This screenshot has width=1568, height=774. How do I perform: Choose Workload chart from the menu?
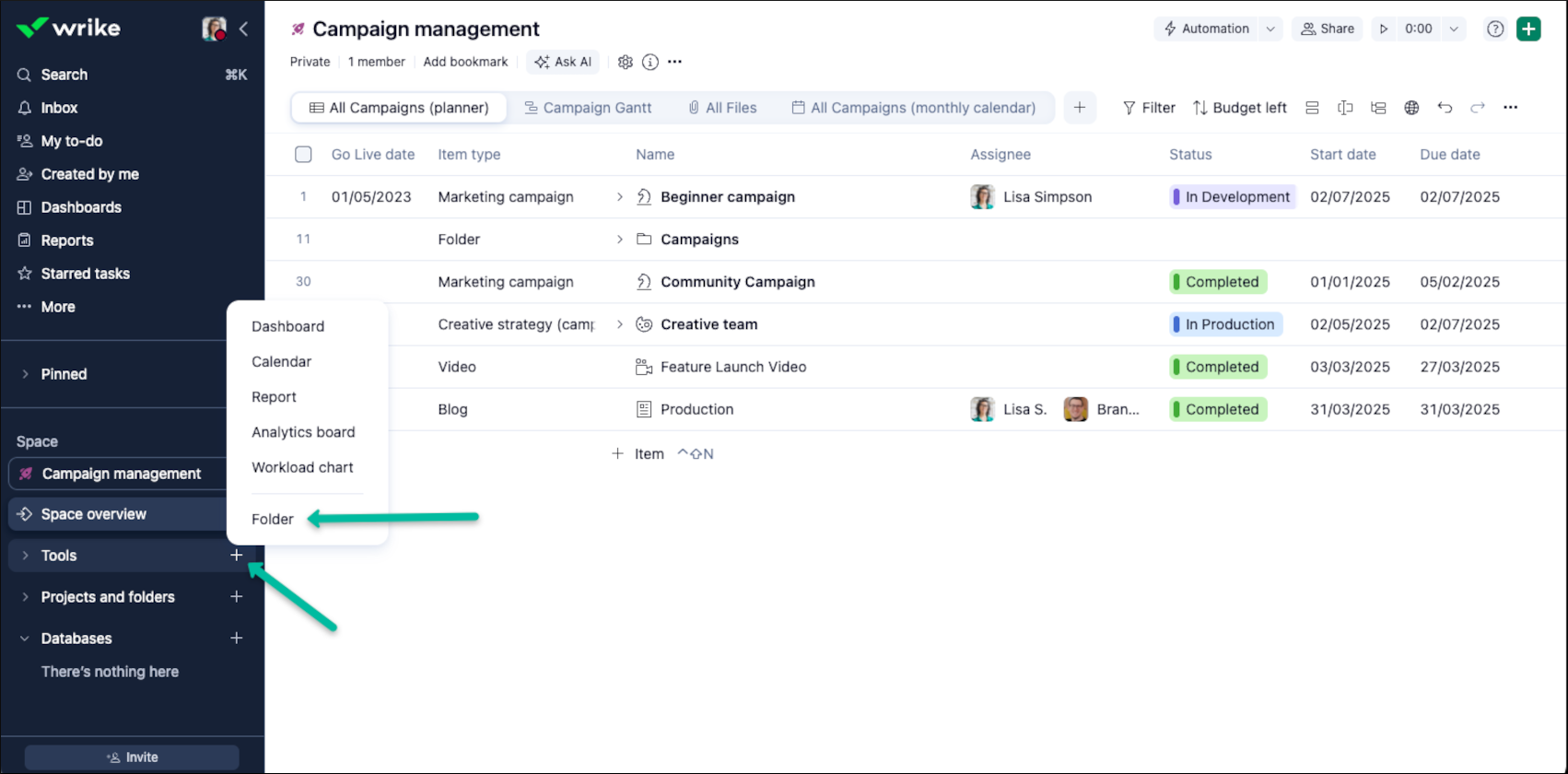pyautogui.click(x=302, y=467)
